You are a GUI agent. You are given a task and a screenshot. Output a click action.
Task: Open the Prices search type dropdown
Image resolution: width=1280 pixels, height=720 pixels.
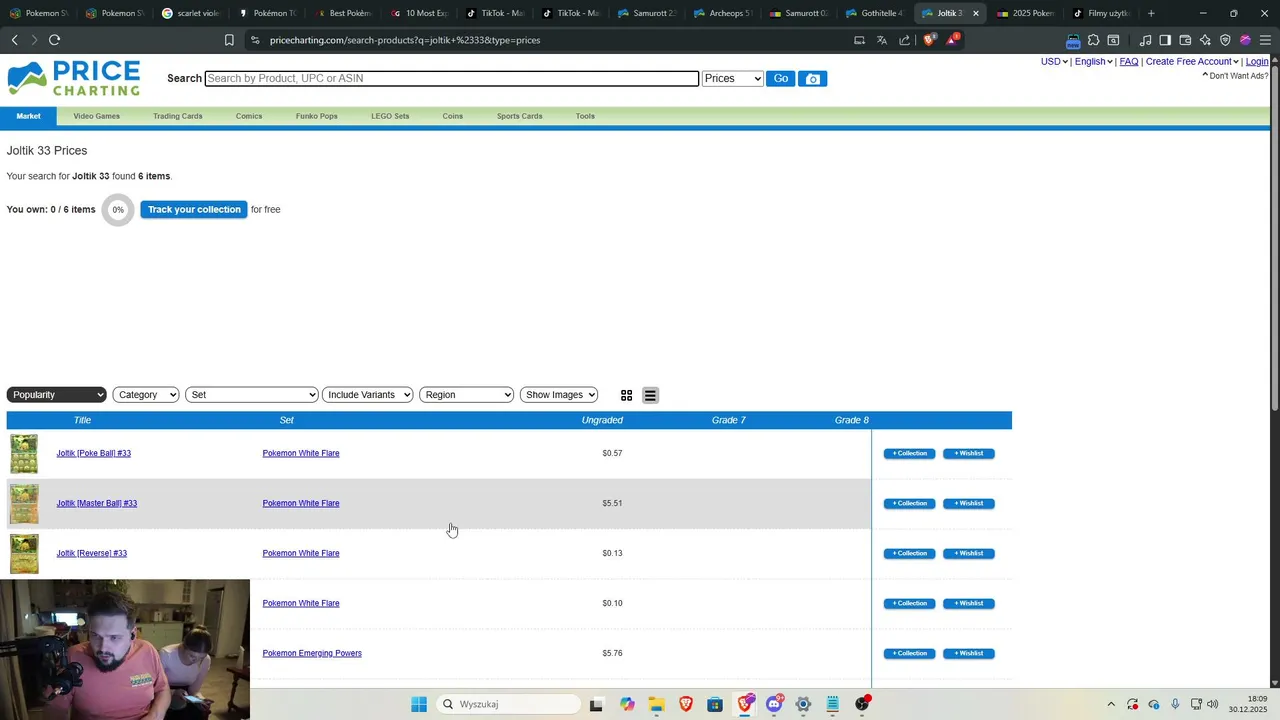pos(733,79)
